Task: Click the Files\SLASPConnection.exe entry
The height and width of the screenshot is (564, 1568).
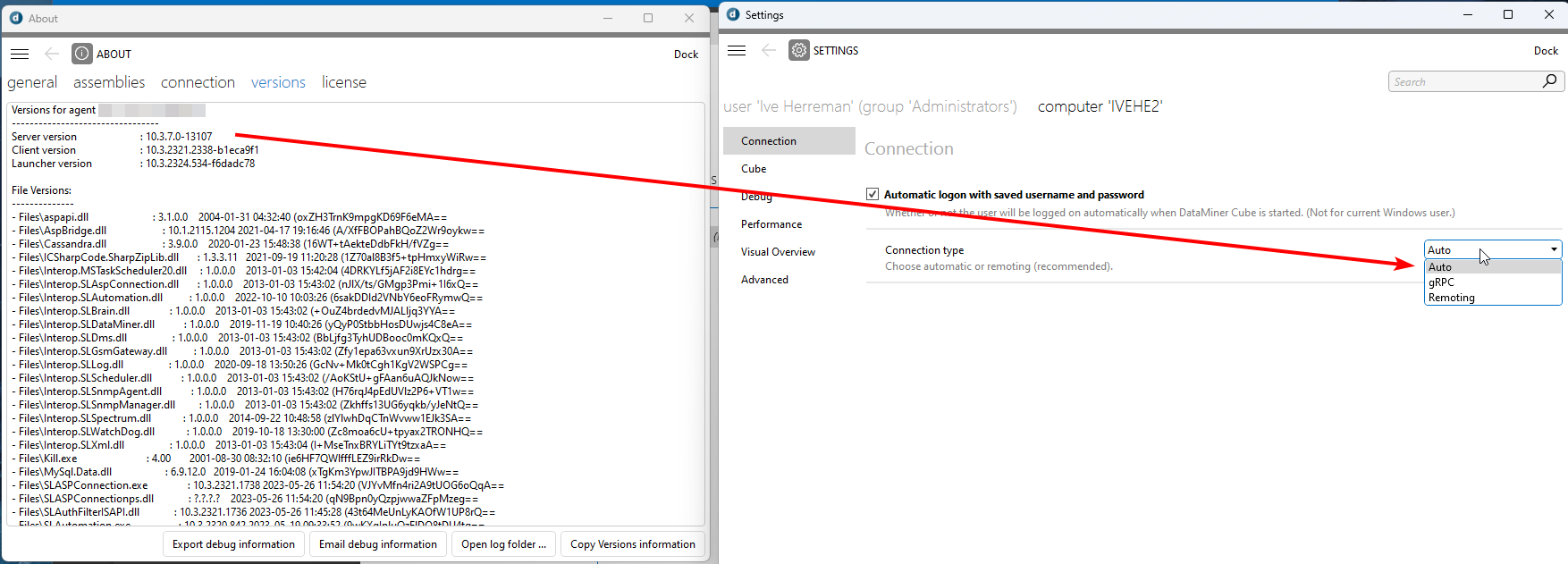Action: 257,485
